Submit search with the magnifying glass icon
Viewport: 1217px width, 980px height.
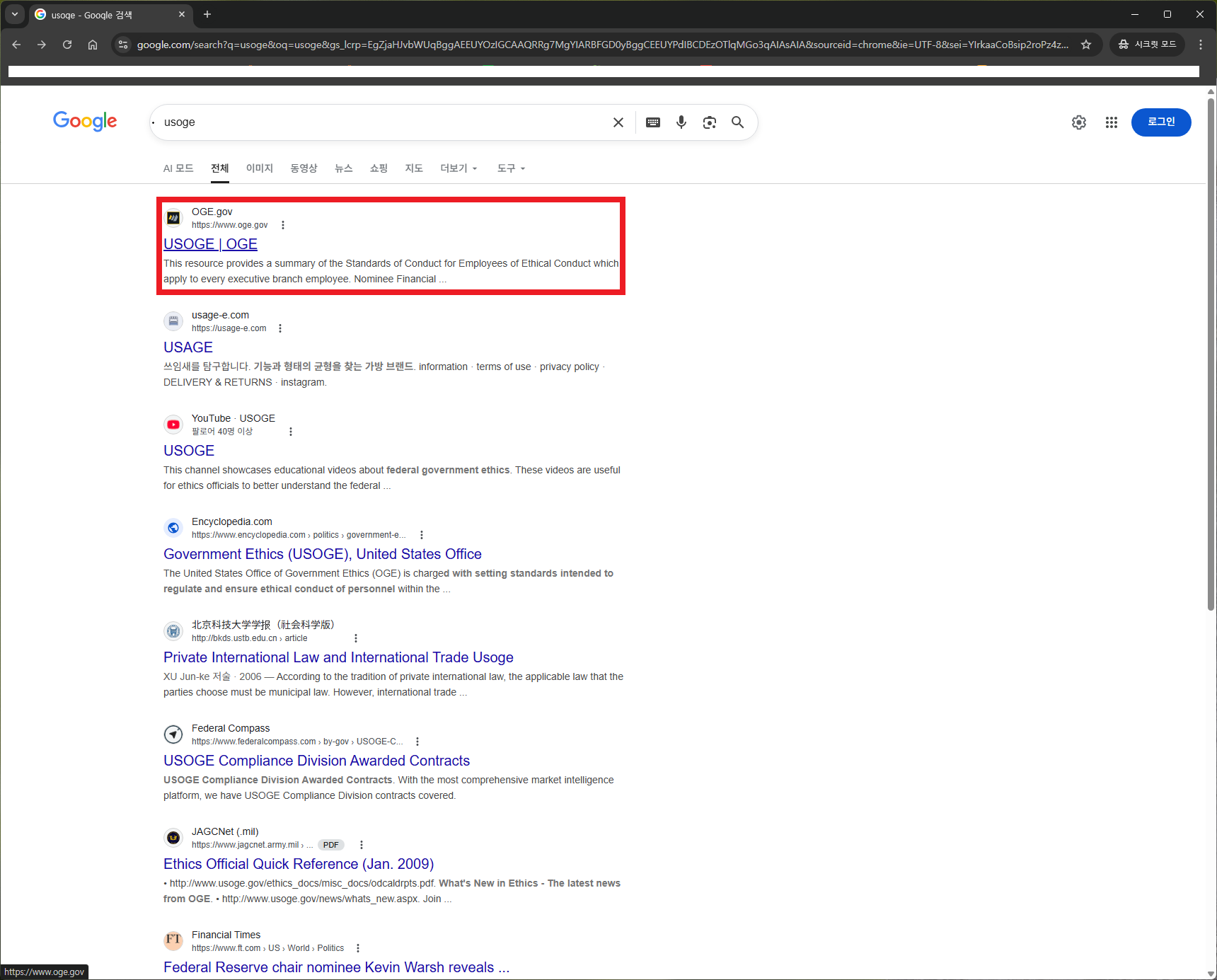(737, 122)
